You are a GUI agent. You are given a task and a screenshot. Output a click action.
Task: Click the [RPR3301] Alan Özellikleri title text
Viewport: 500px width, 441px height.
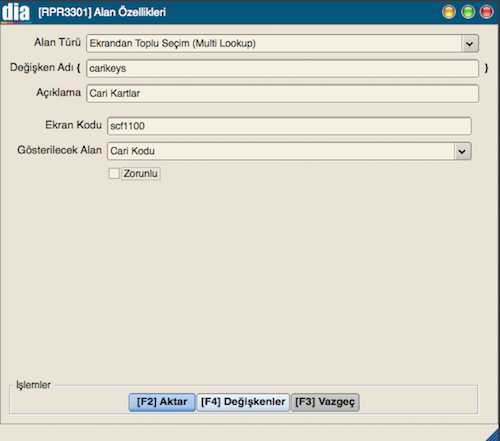(102, 12)
